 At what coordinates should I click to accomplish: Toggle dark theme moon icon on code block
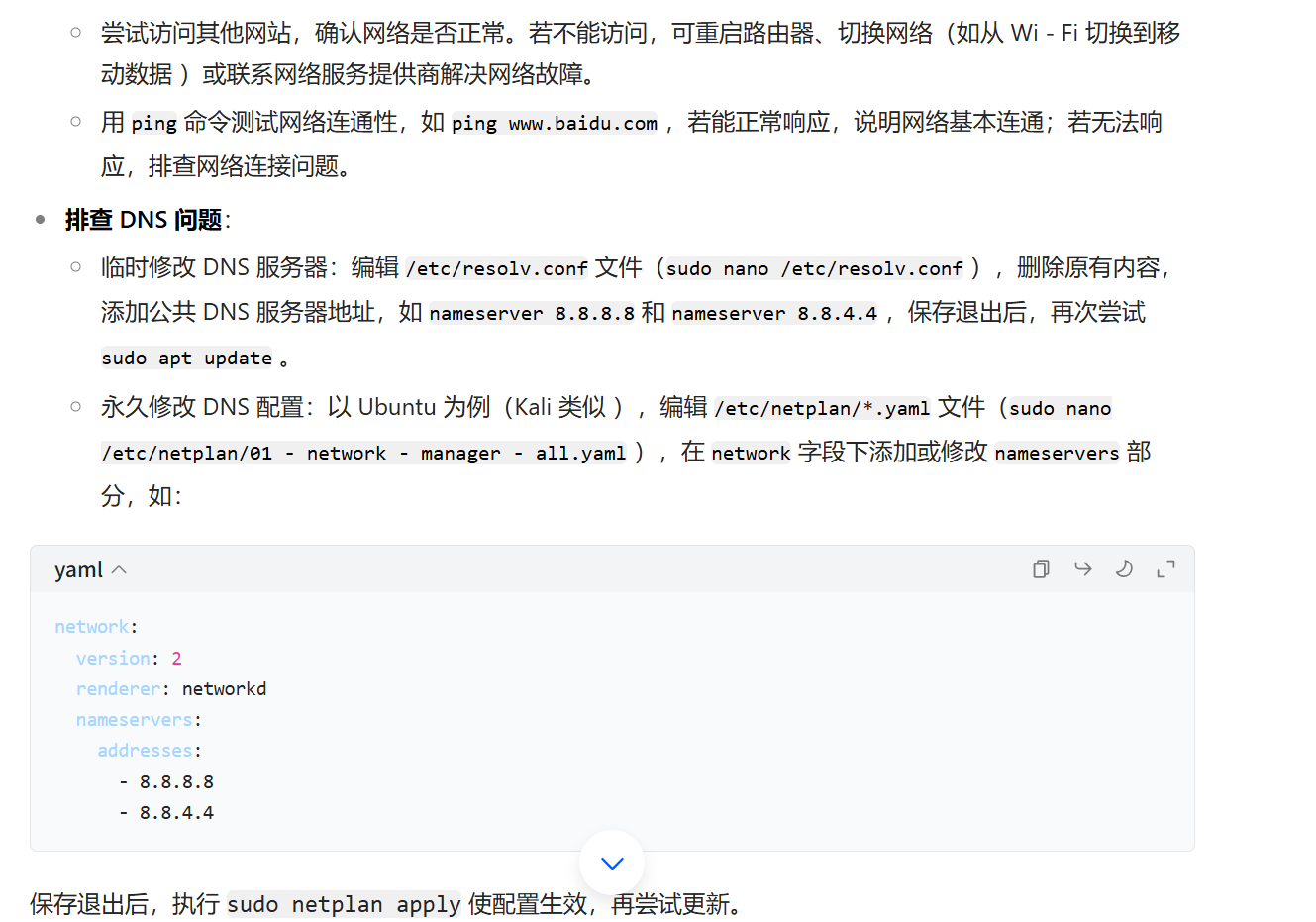[x=1124, y=569]
